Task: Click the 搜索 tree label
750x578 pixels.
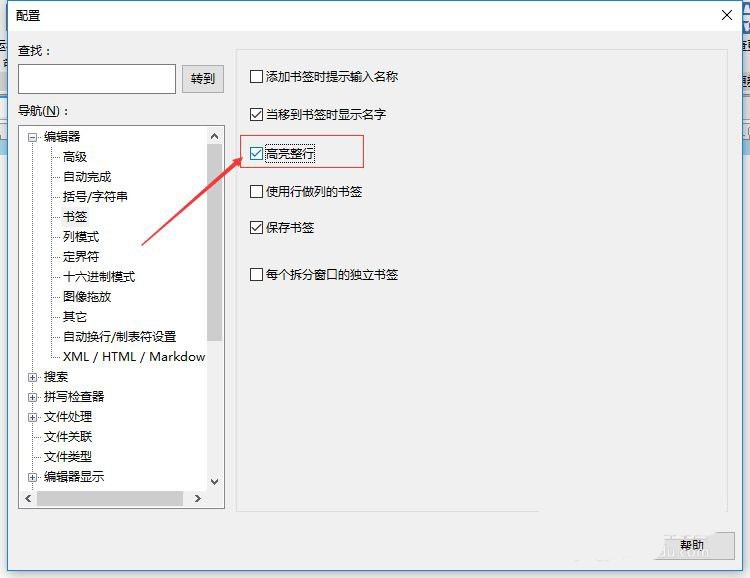Action: coord(56,377)
